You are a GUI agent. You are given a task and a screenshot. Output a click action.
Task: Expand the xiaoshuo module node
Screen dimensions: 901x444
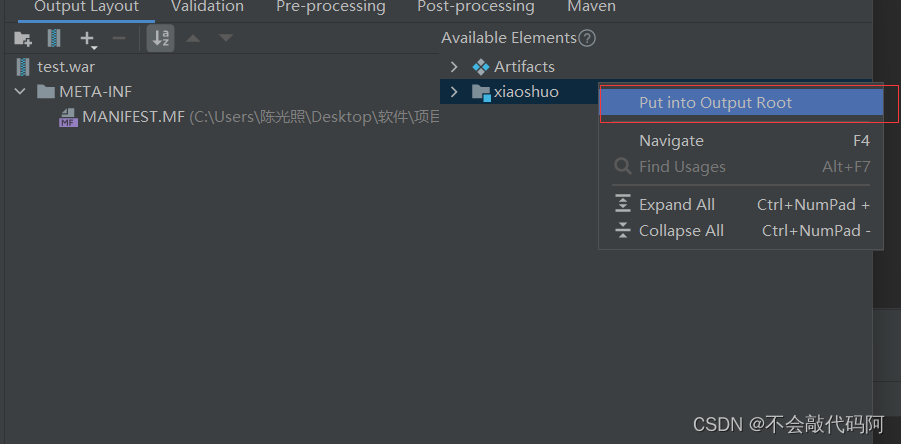tap(454, 92)
